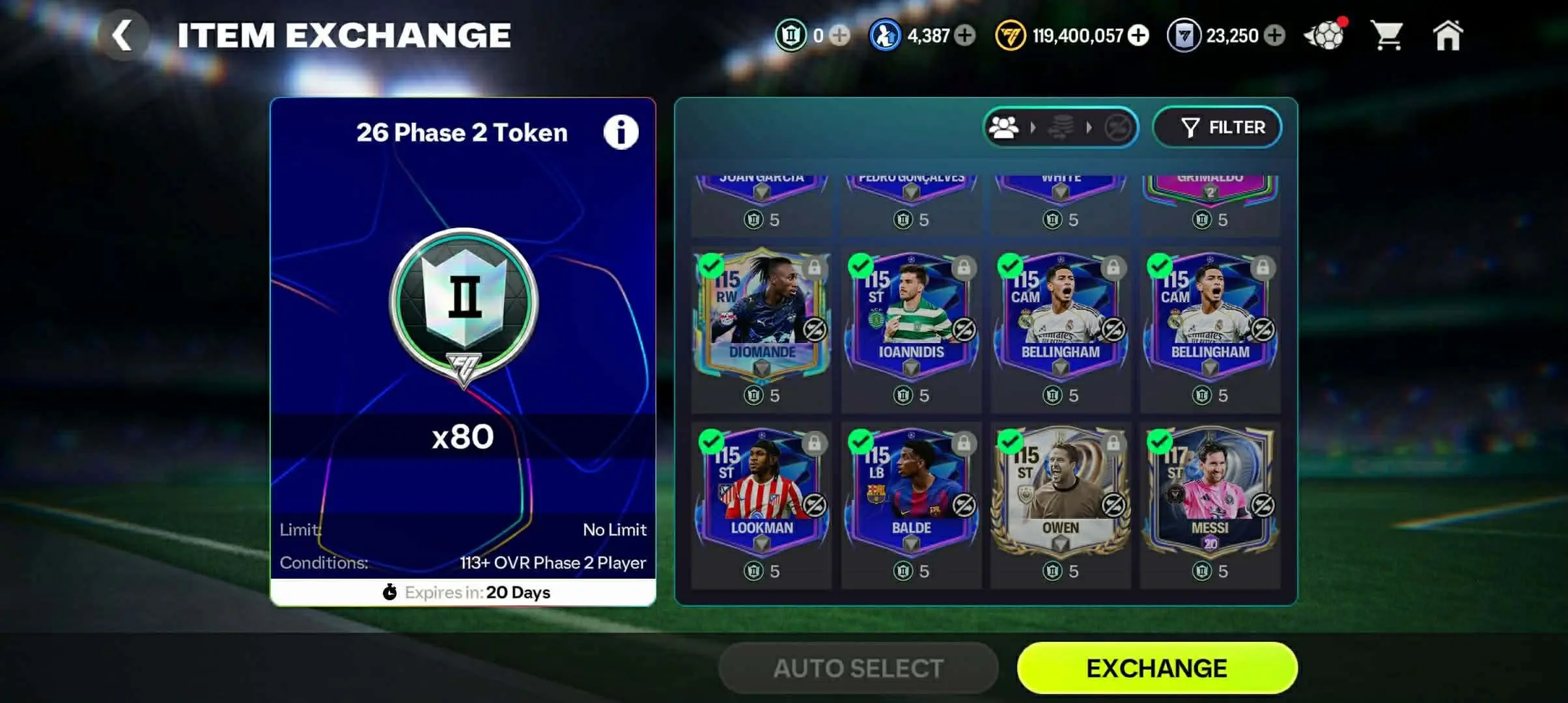This screenshot has width=1568, height=703.
Task: Deselect the Messi card checkmark
Action: tap(1160, 442)
